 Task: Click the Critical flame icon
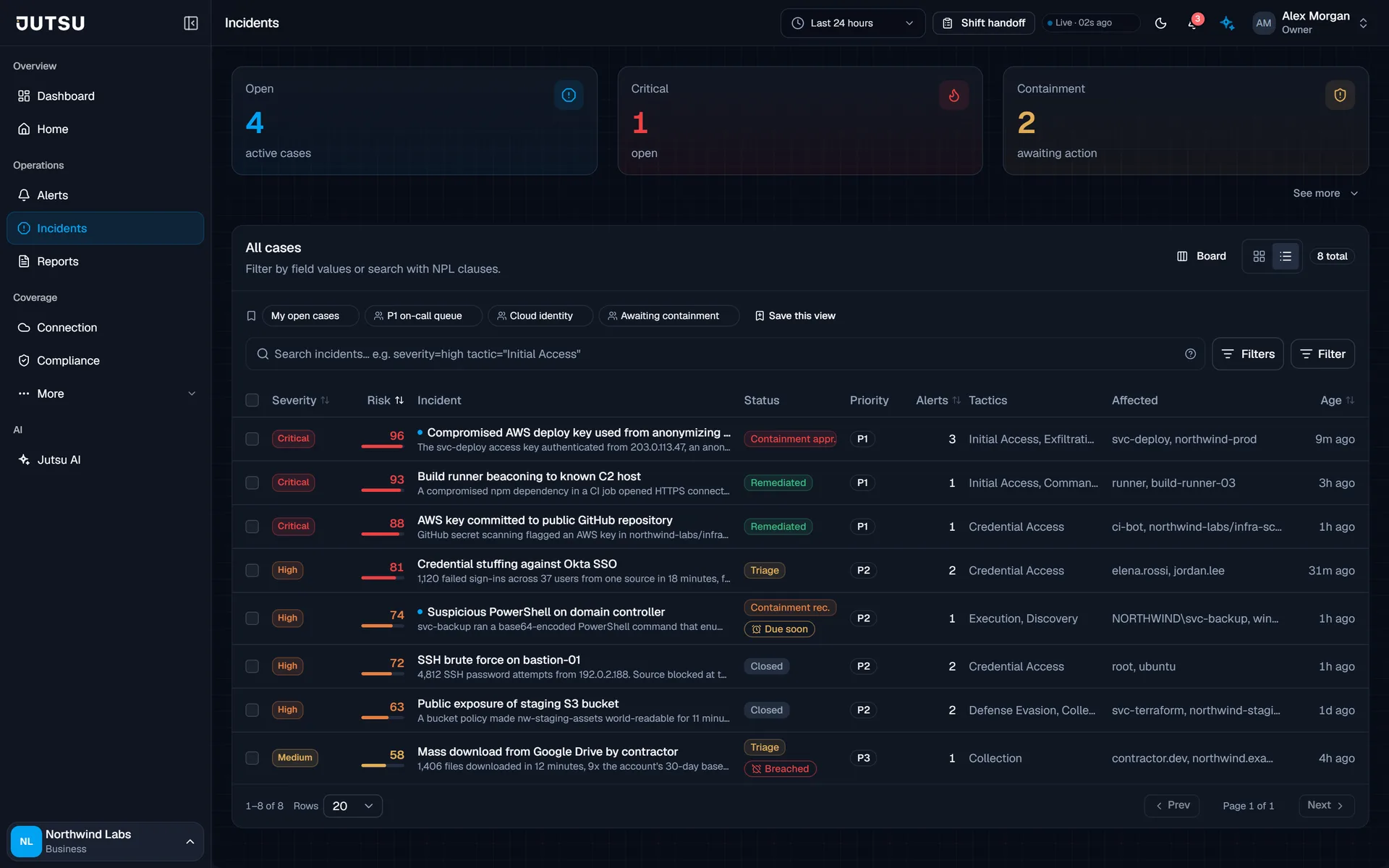[953, 95]
